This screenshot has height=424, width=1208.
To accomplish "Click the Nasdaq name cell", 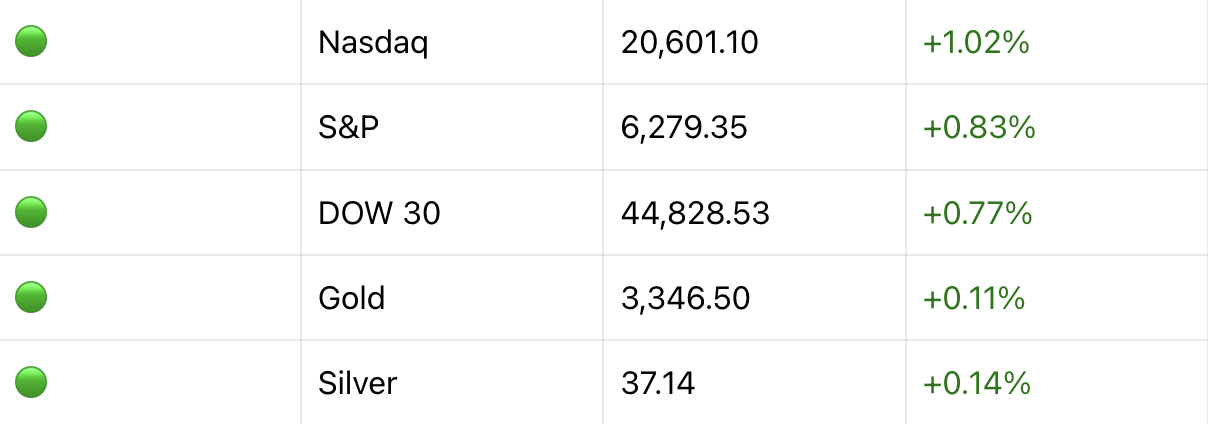I will [x=373, y=43].
